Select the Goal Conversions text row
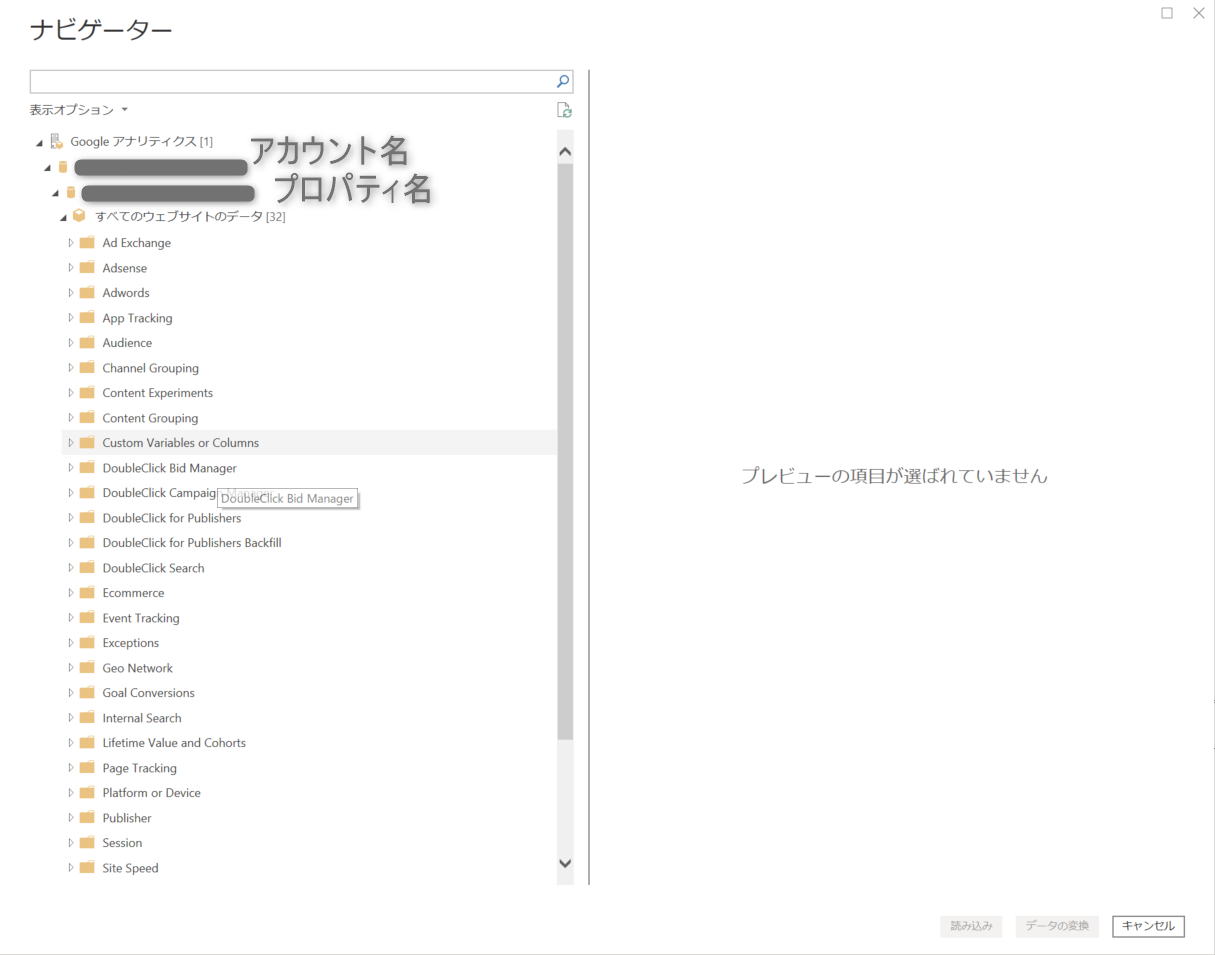 [x=148, y=693]
